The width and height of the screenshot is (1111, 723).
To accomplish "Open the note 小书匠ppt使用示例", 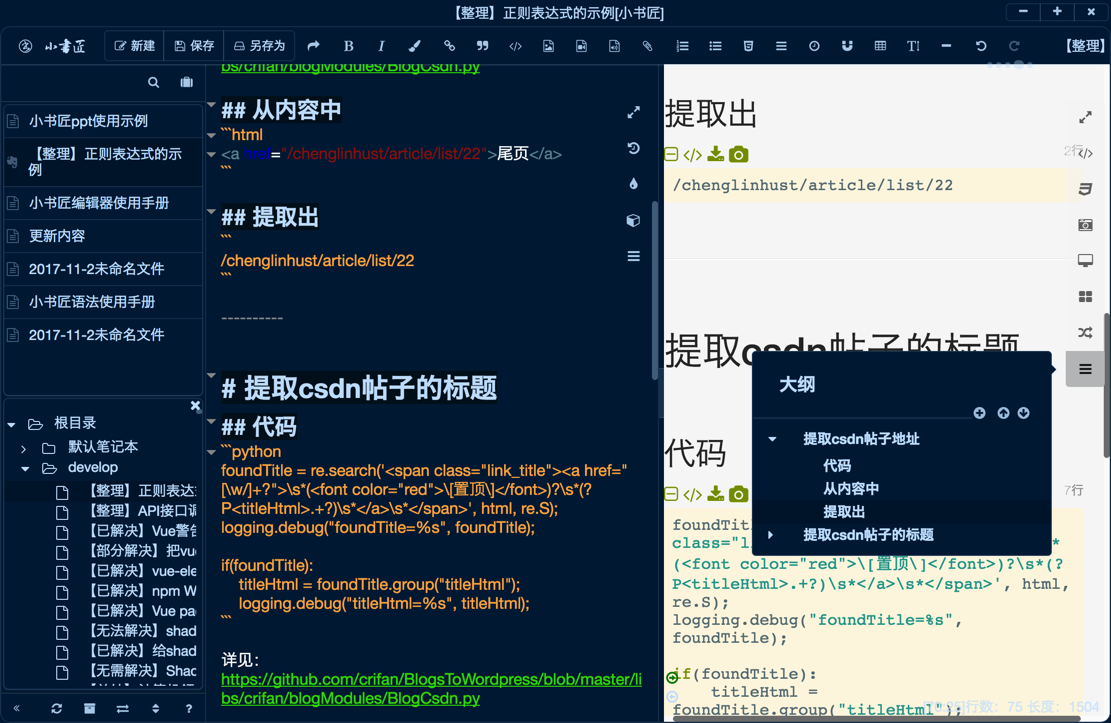I will point(103,121).
